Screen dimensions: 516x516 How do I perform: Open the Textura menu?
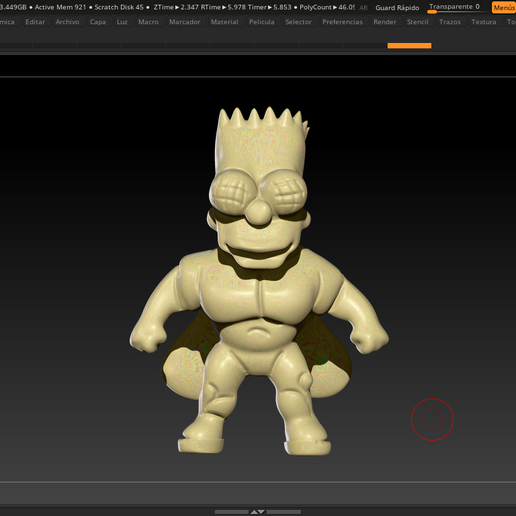[484, 22]
